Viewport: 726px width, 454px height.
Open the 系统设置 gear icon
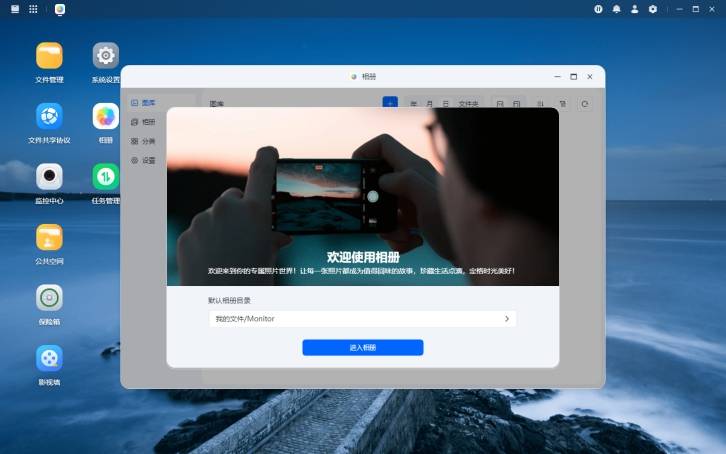105,56
